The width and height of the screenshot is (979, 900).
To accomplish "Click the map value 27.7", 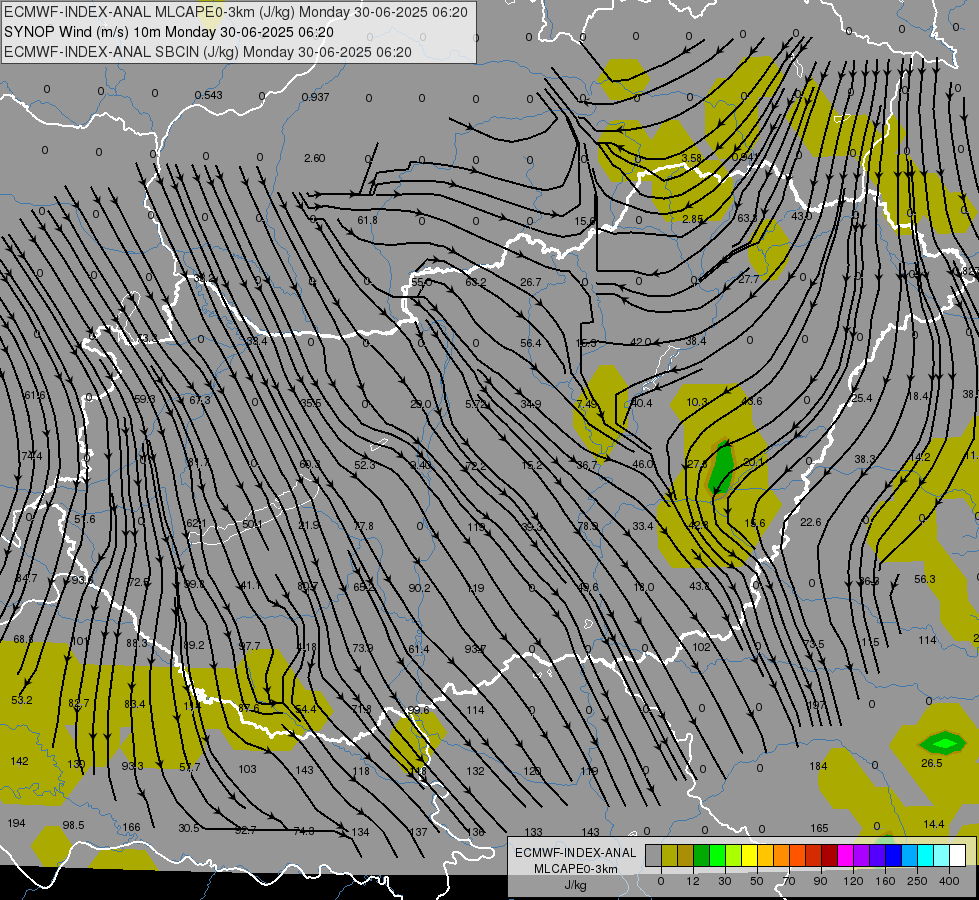I will [749, 279].
